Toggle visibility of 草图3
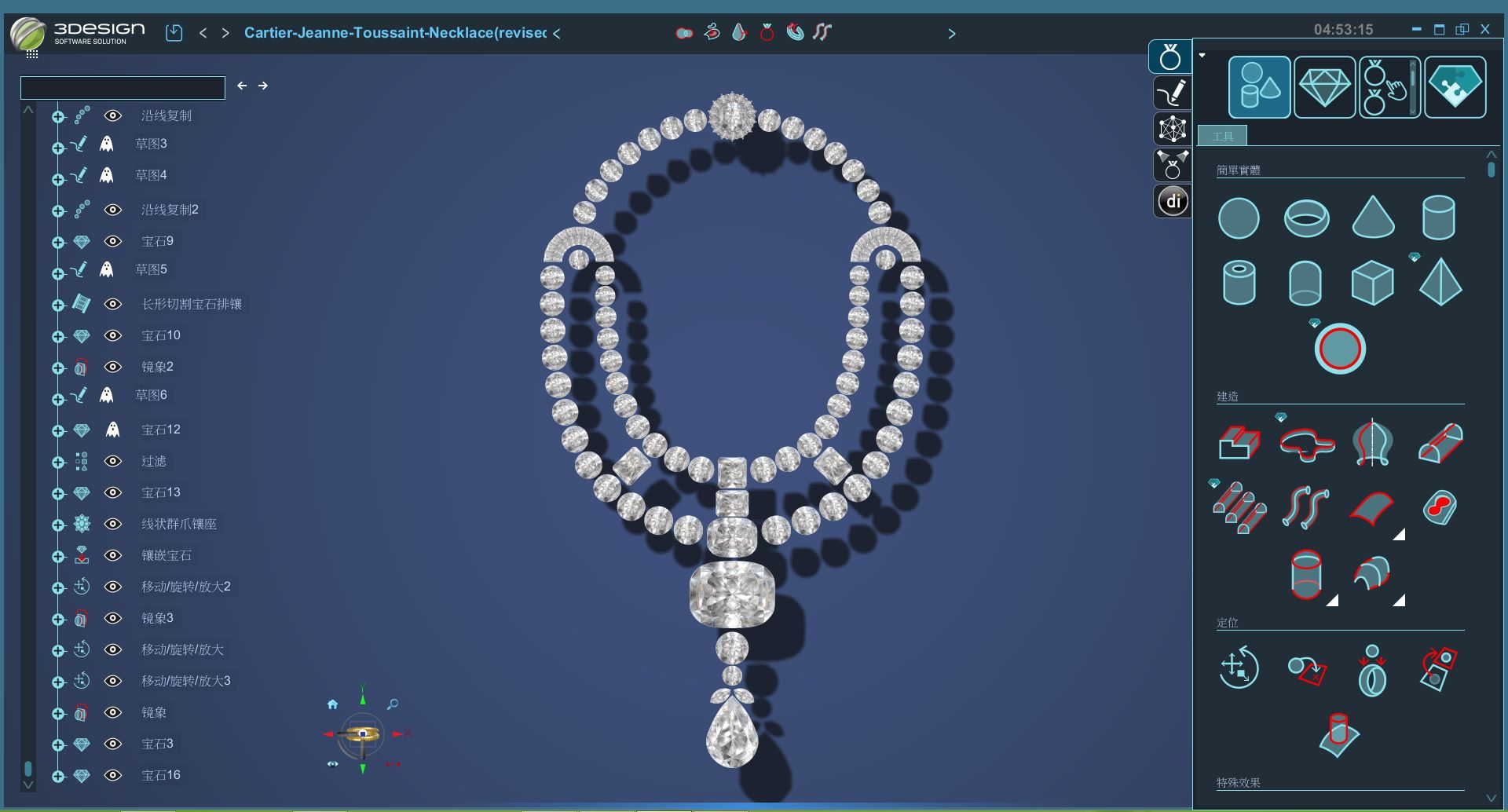1508x812 pixels. 107,144
